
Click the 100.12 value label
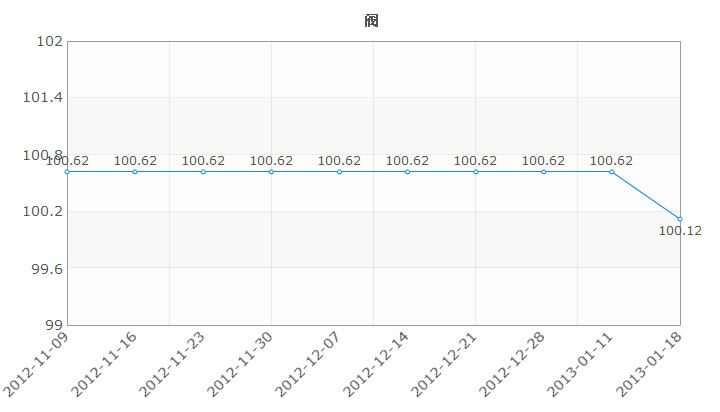pyautogui.click(x=680, y=231)
